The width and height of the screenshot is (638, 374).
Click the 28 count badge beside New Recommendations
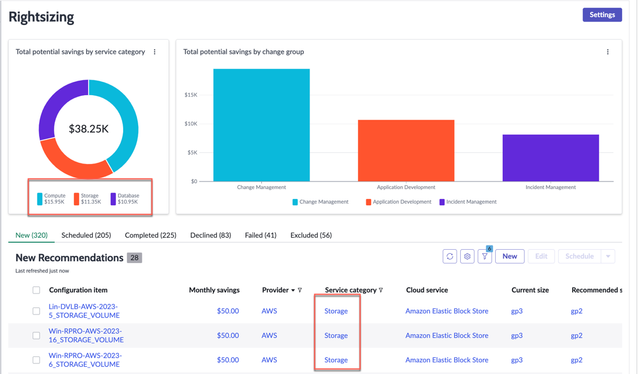pos(134,258)
